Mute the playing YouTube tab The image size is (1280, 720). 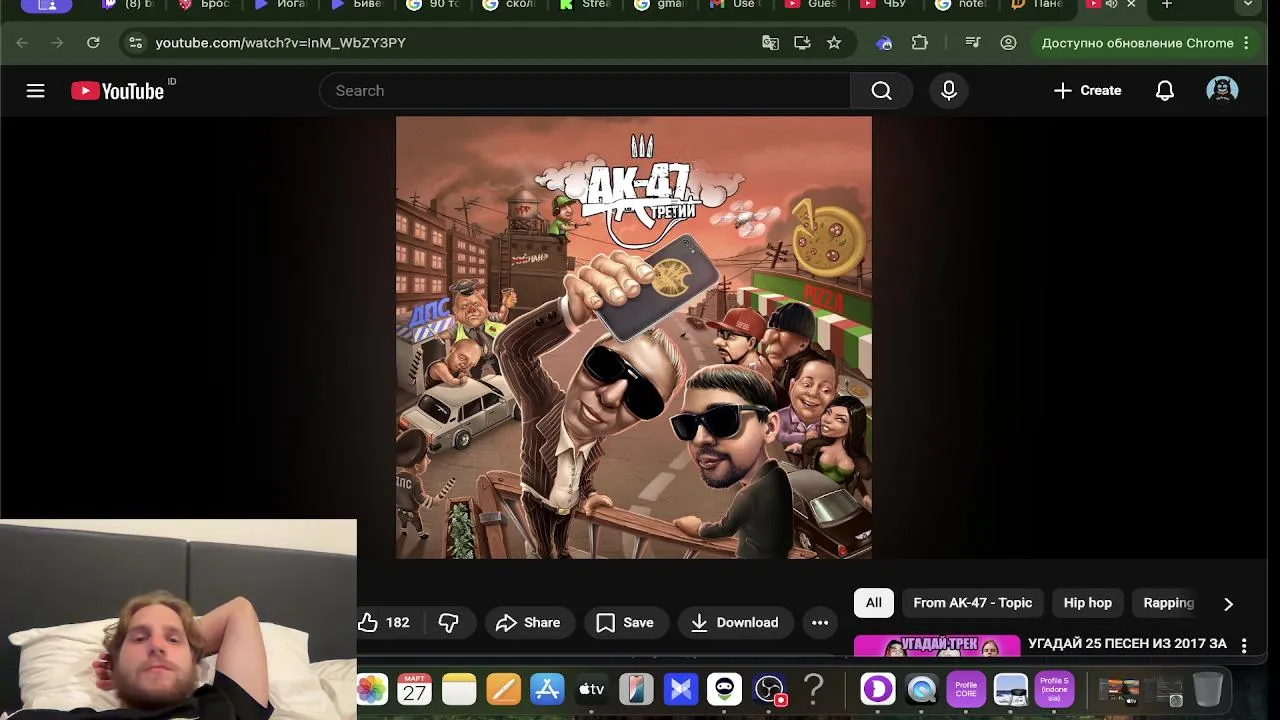1111,5
